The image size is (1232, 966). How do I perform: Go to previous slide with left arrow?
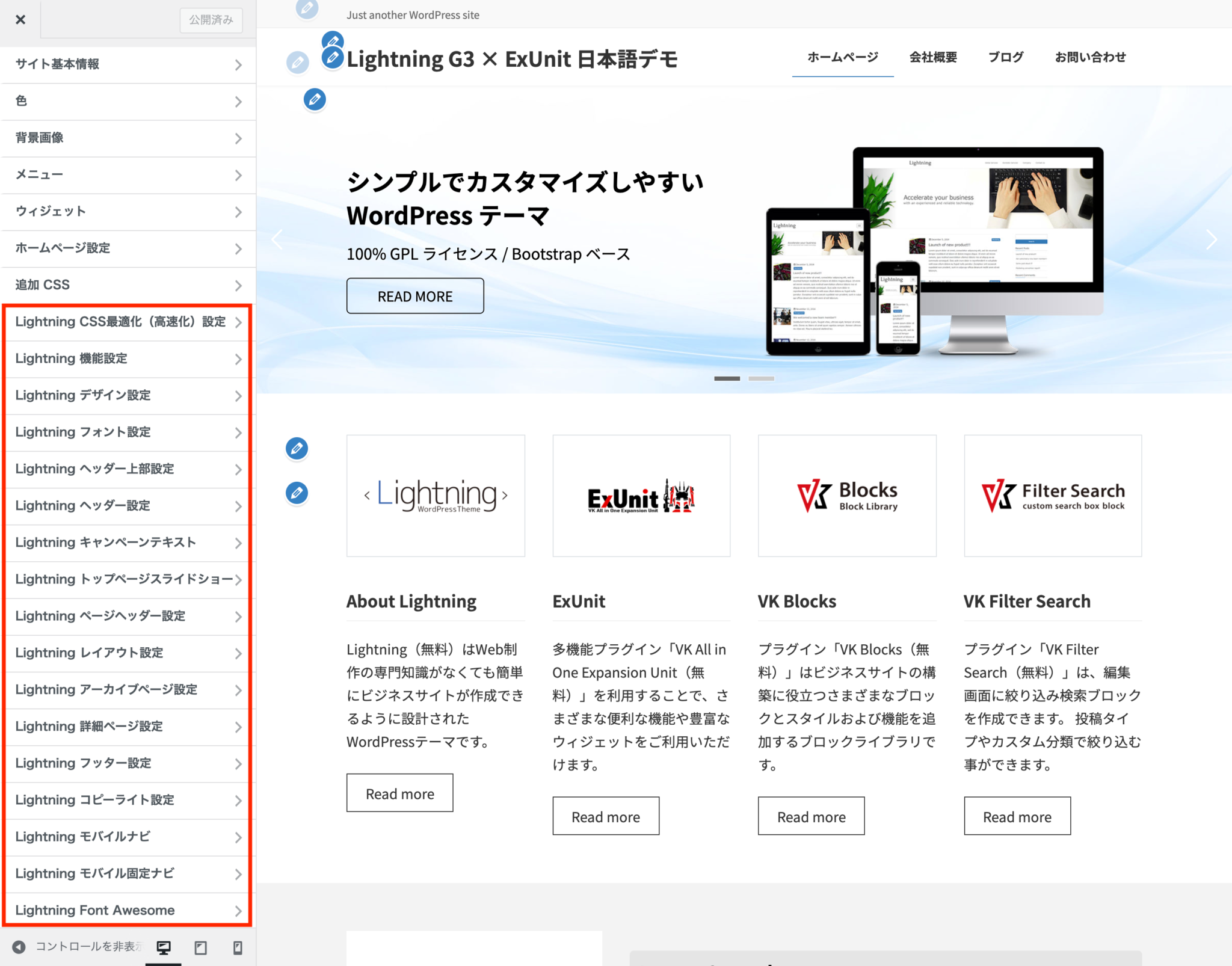[277, 239]
